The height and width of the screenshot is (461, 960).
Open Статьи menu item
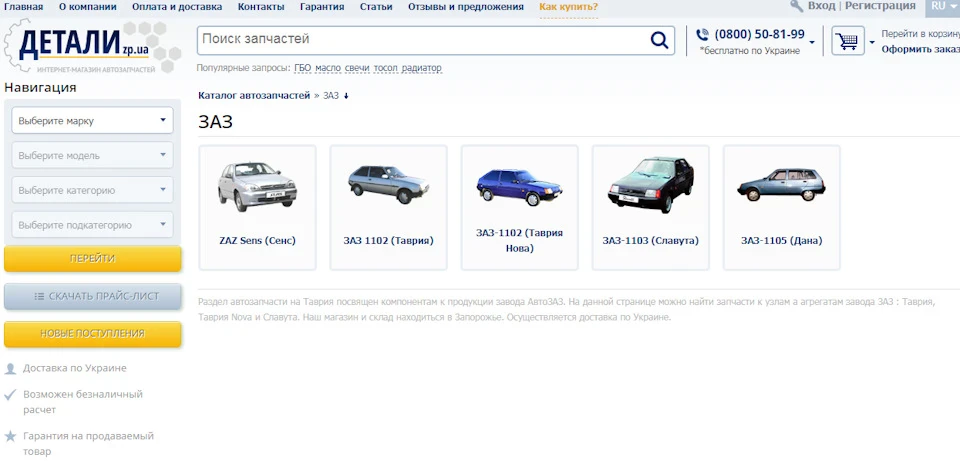click(x=376, y=7)
